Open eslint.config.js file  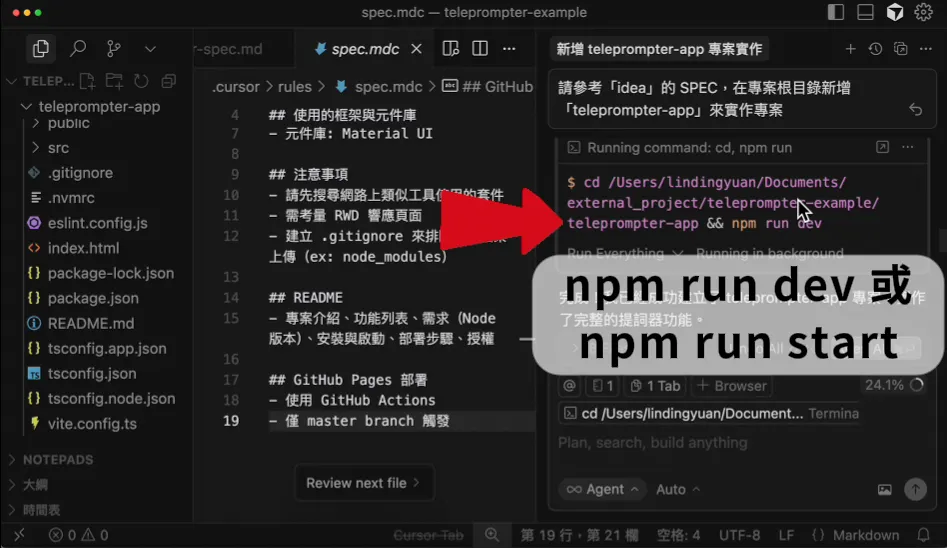coord(97,223)
